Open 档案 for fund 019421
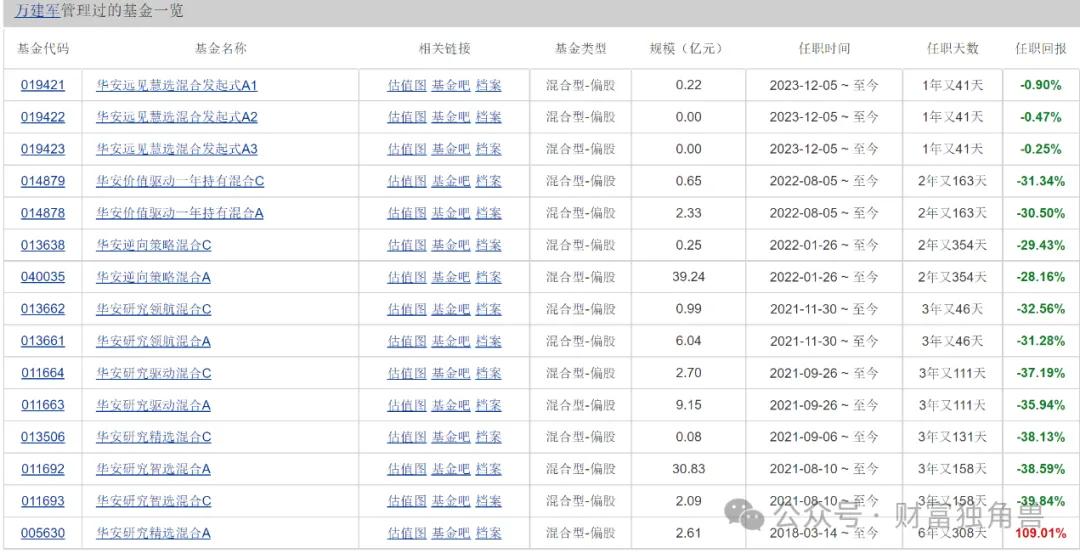 point(488,85)
